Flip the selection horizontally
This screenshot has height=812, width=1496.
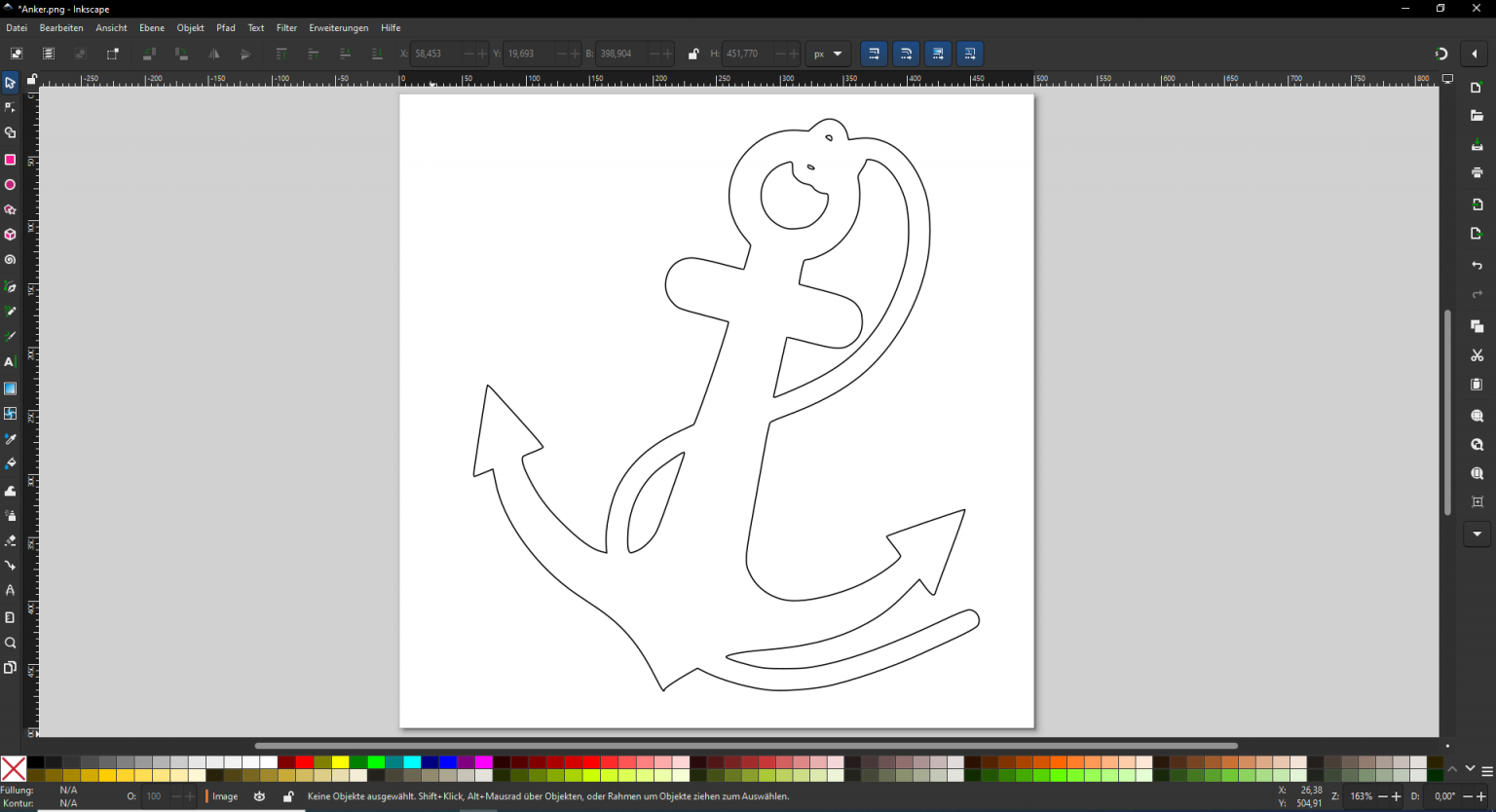tap(214, 54)
